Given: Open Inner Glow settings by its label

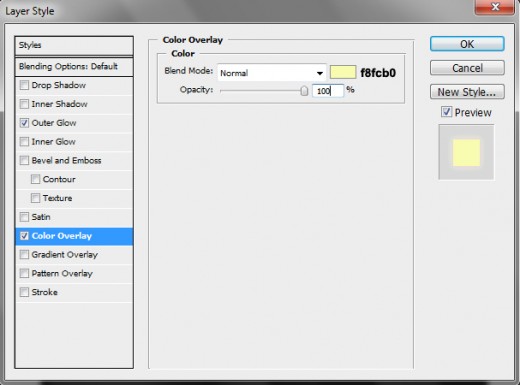Looking at the screenshot, I should tap(54, 142).
